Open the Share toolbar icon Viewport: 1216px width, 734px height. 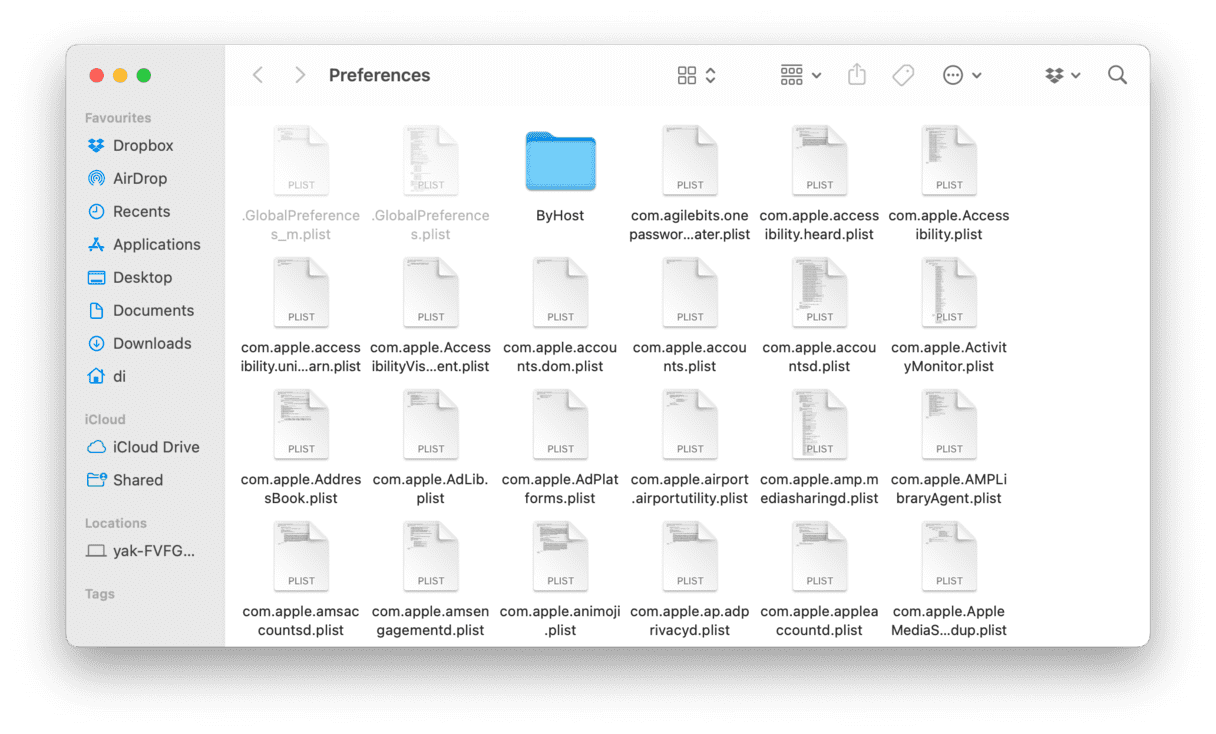pos(857,75)
